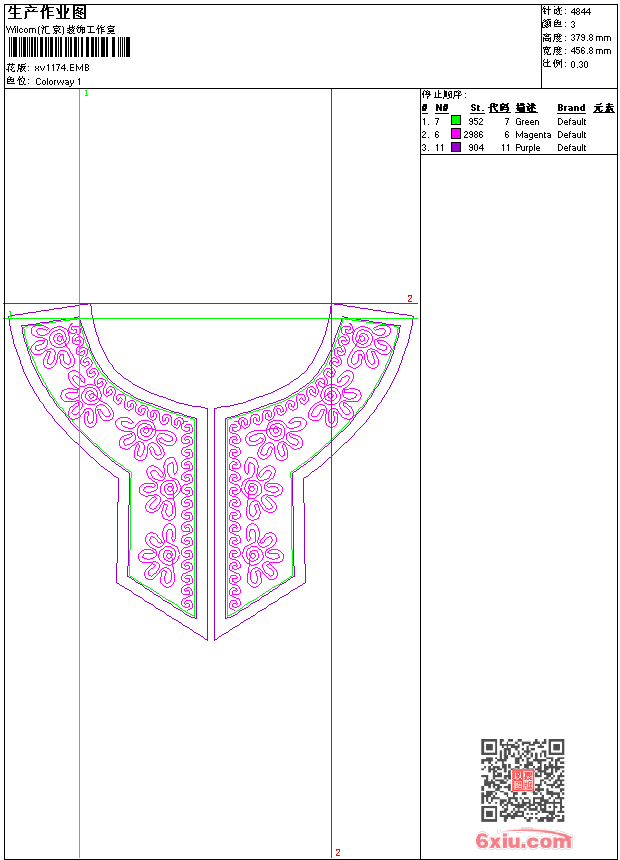
Task: Click the purple color swatch in row 3
Action: click(x=455, y=147)
